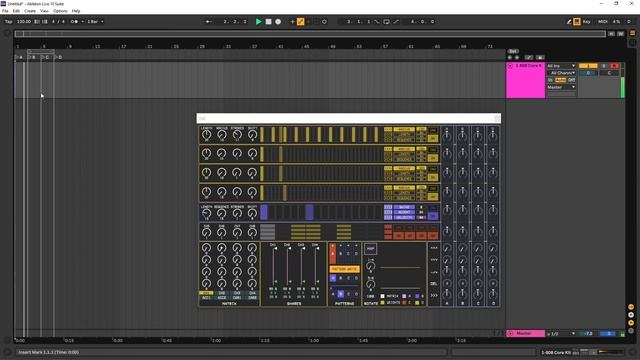The image size is (640, 360).
Task: Toggle the metronome in the control bar
Action: [74, 22]
